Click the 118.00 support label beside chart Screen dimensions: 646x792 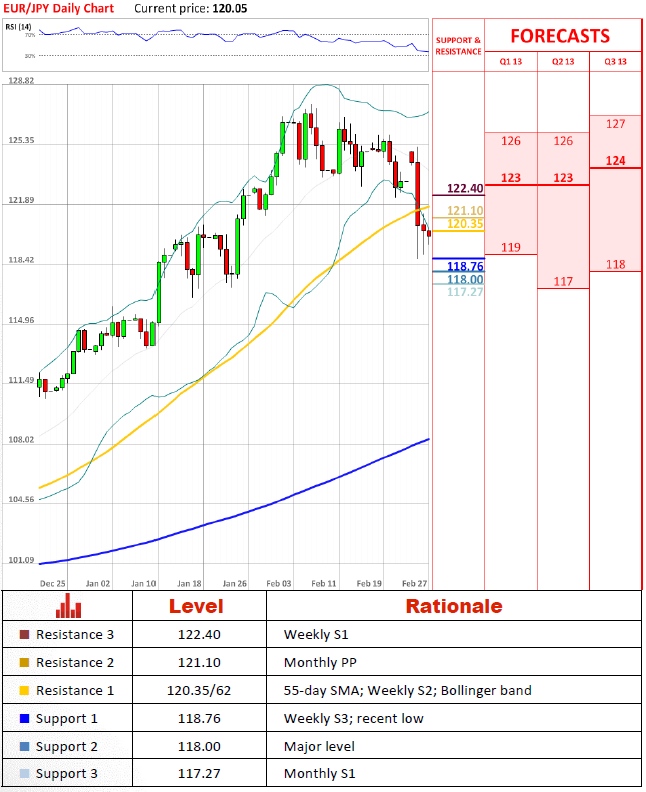465,279
